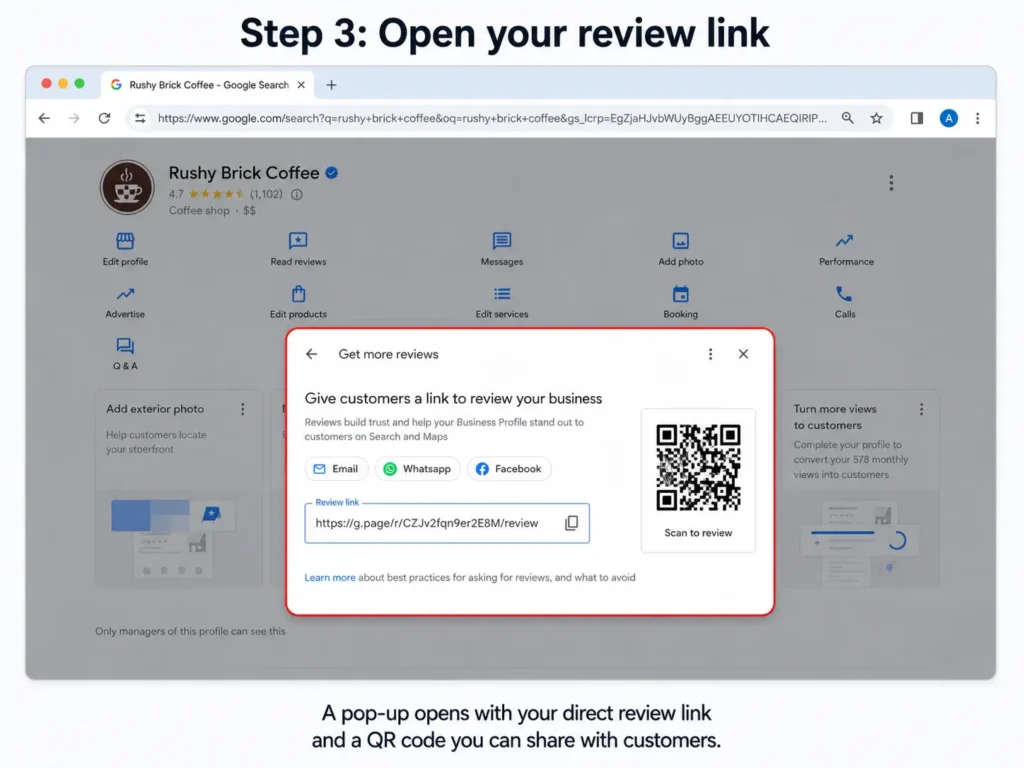Open options menu on Add exterior photo card

pyautogui.click(x=242, y=409)
